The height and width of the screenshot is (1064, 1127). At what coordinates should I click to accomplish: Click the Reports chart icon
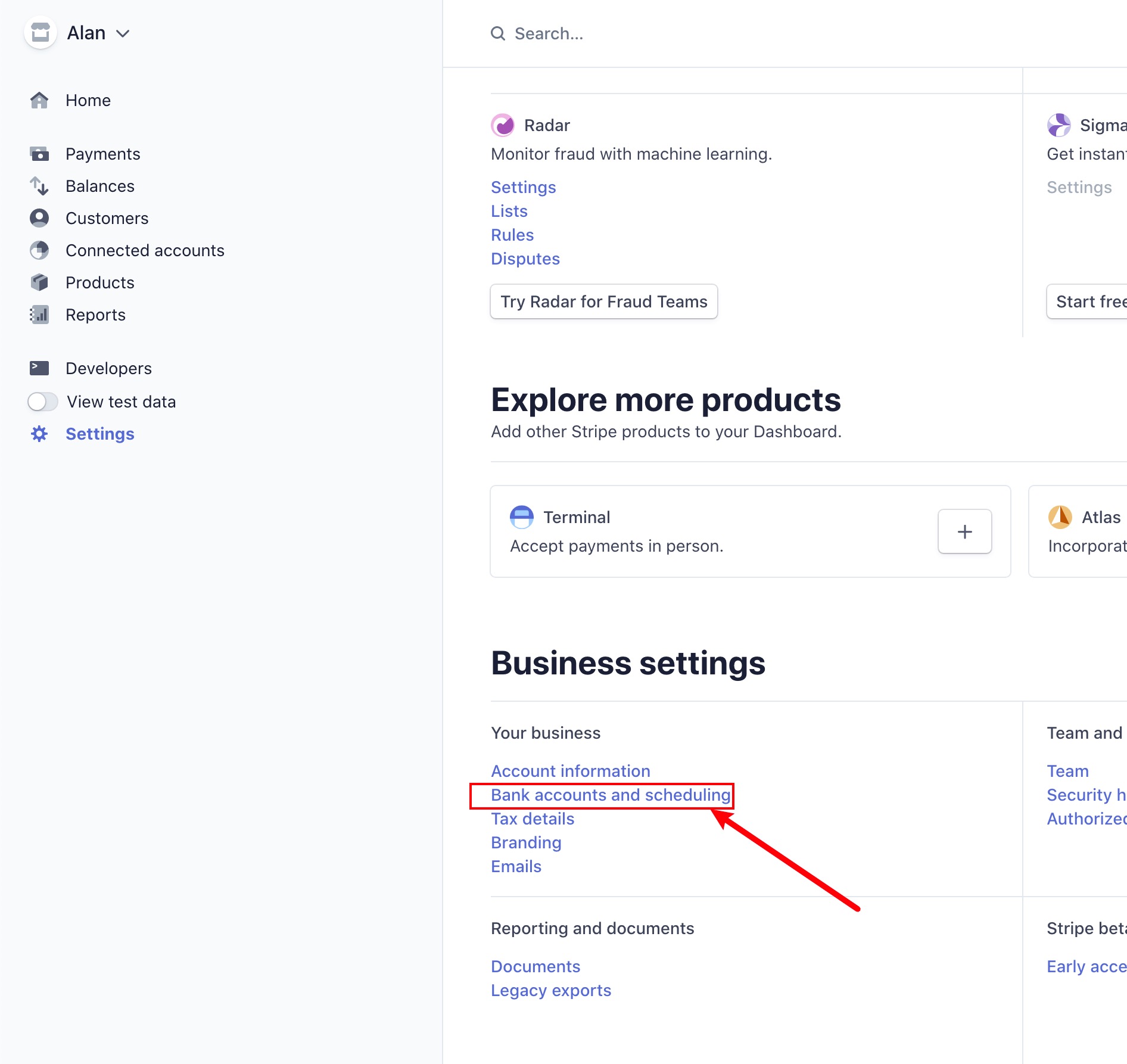pyautogui.click(x=39, y=315)
